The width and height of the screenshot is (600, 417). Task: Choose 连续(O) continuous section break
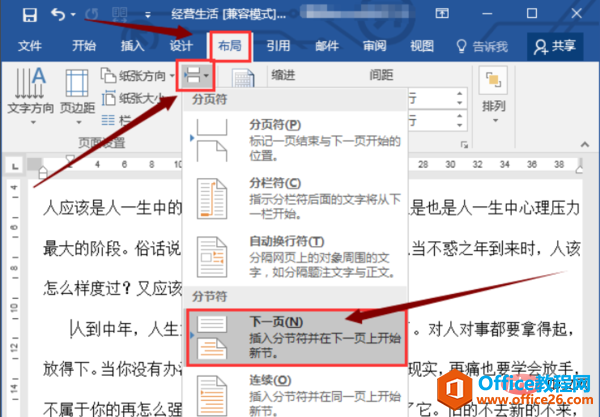click(x=295, y=394)
